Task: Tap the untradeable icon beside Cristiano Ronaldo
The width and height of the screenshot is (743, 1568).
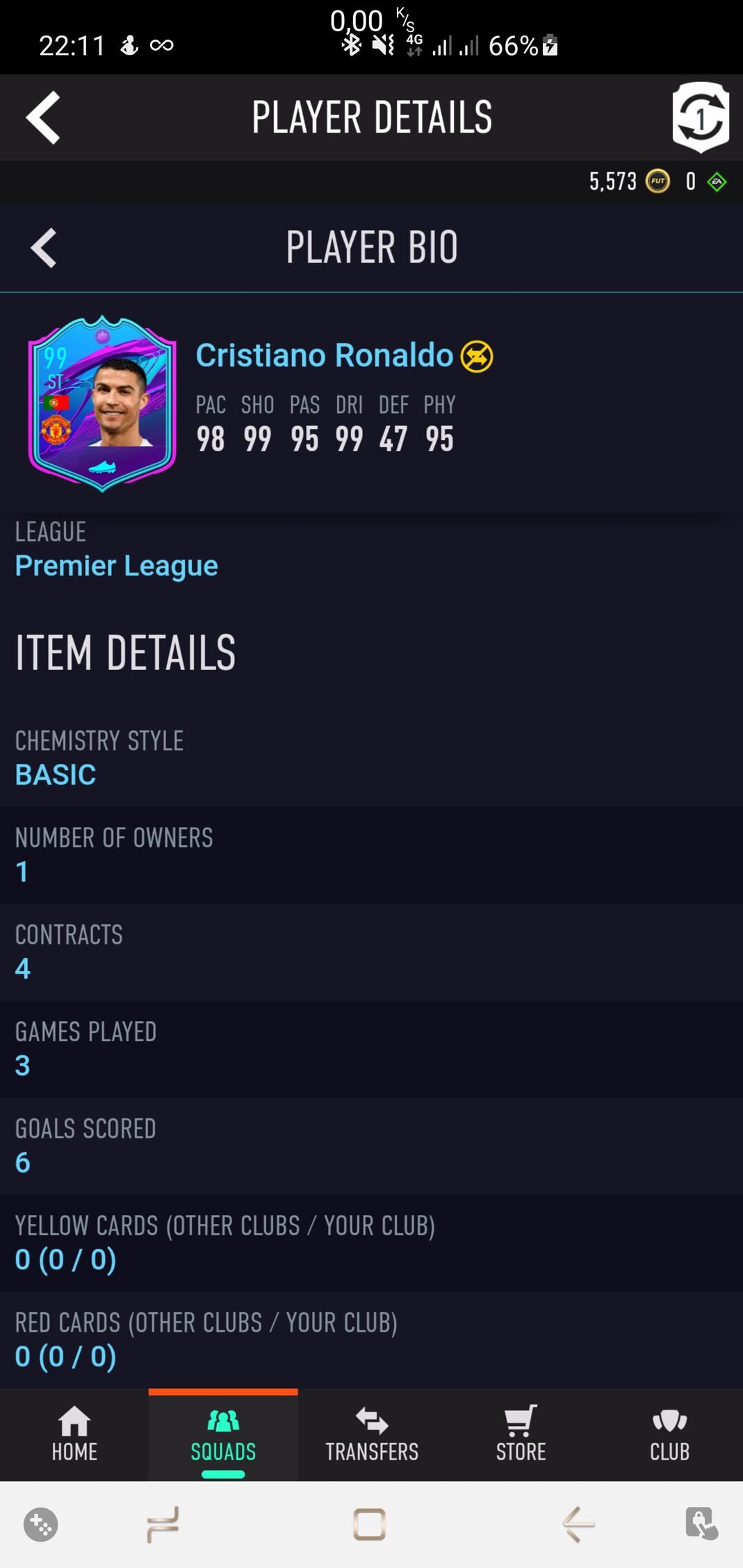Action: pyautogui.click(x=477, y=357)
